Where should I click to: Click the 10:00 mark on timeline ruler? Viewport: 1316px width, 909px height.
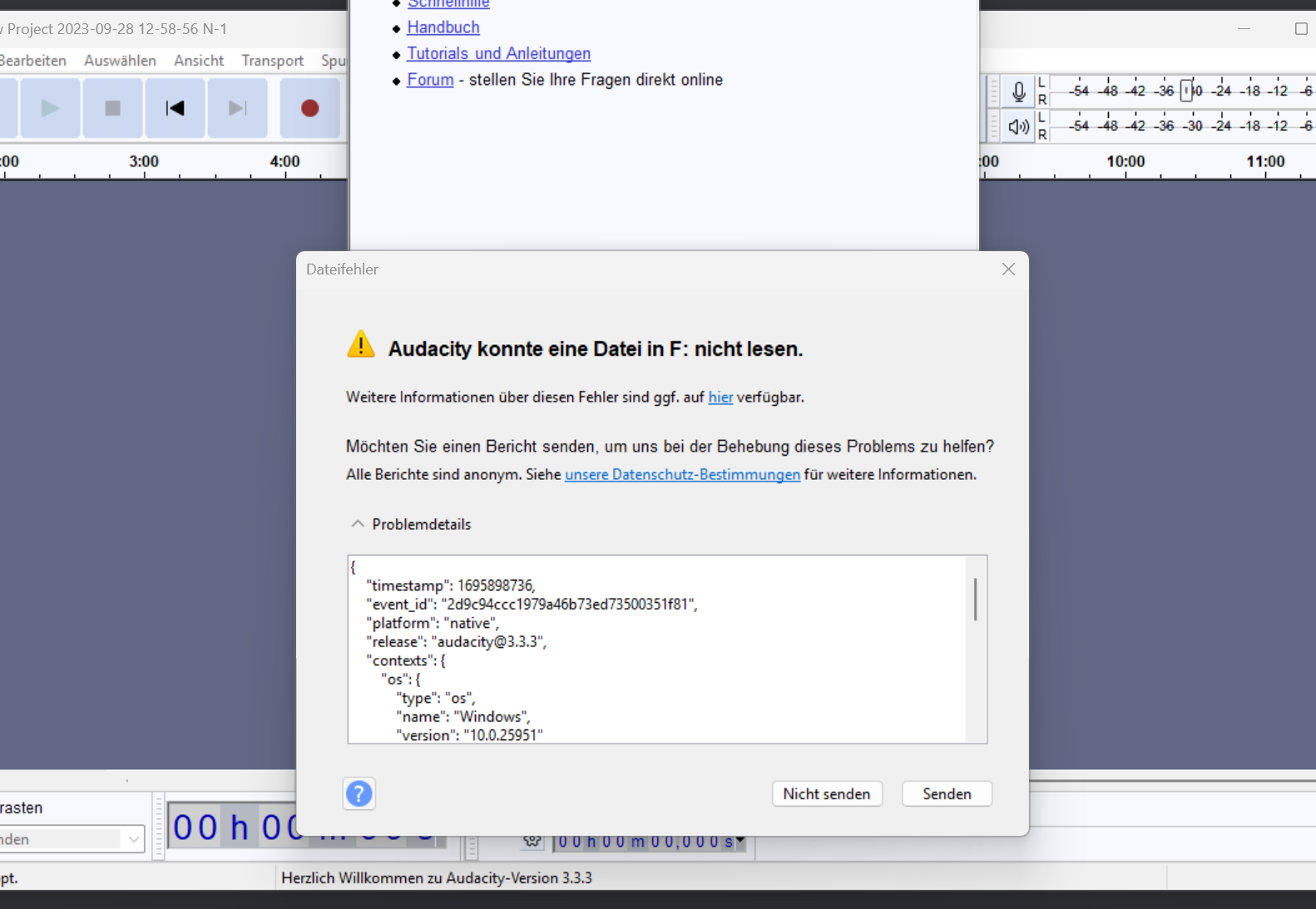1126,161
